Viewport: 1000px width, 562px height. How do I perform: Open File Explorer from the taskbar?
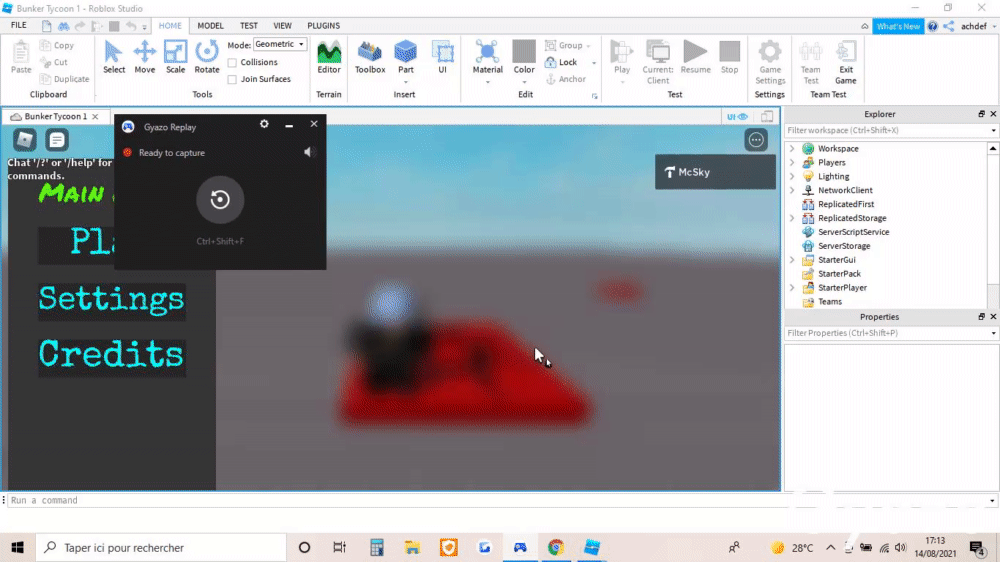[x=412, y=547]
